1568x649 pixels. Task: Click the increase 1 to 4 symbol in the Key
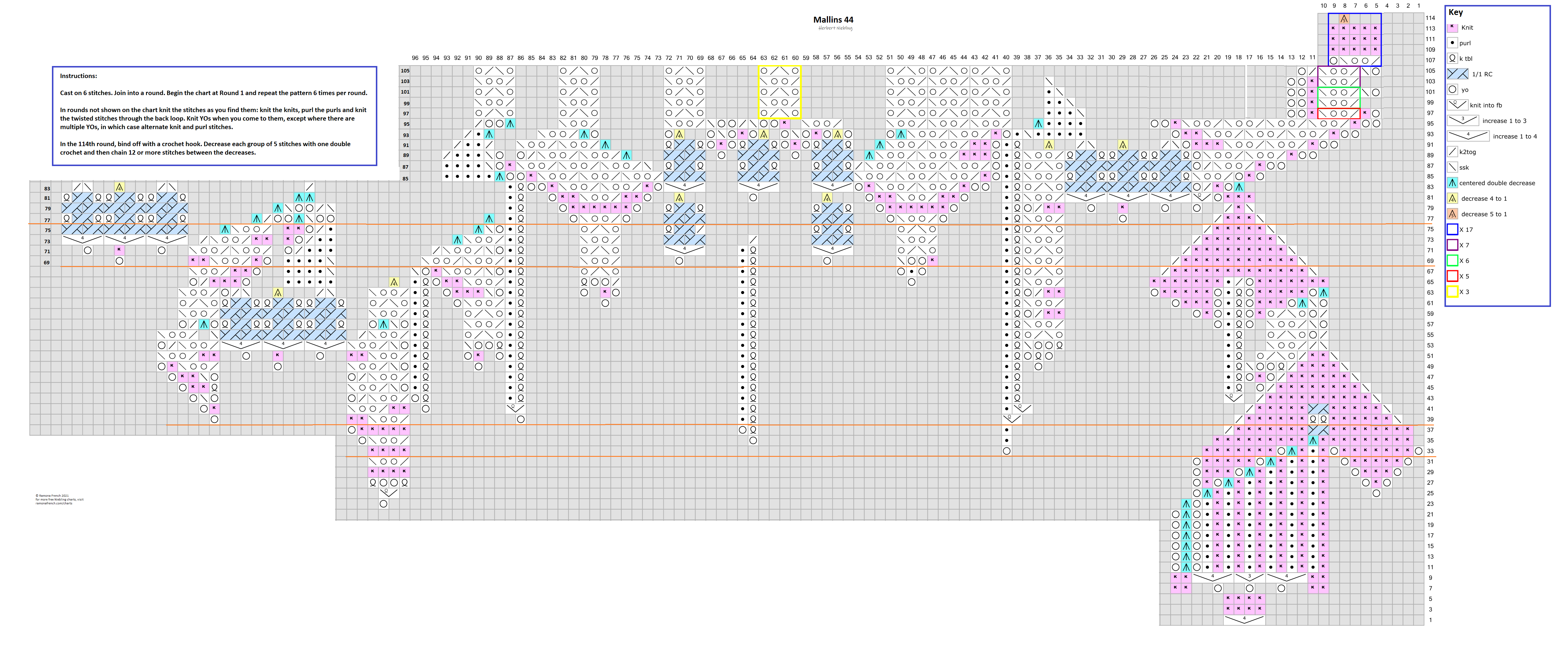click(1468, 135)
